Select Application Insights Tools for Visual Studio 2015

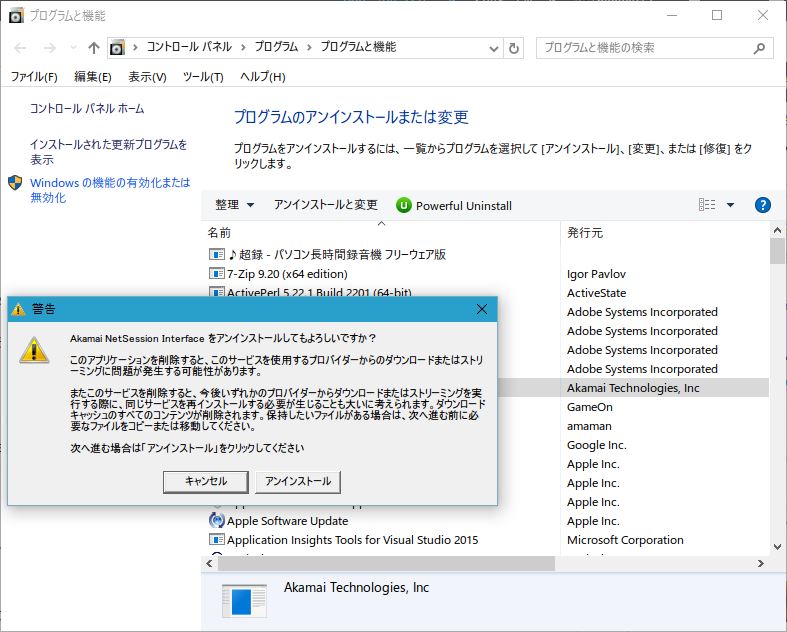(352, 540)
